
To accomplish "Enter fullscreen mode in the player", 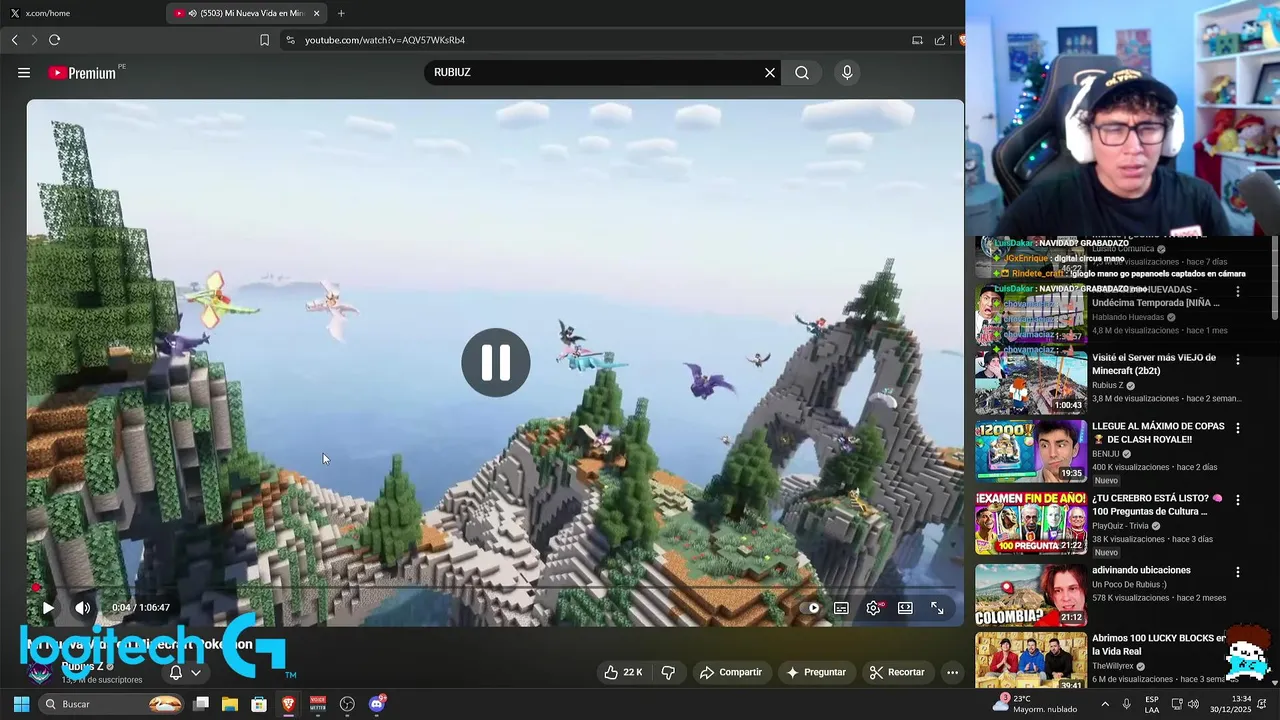I will pos(937,607).
